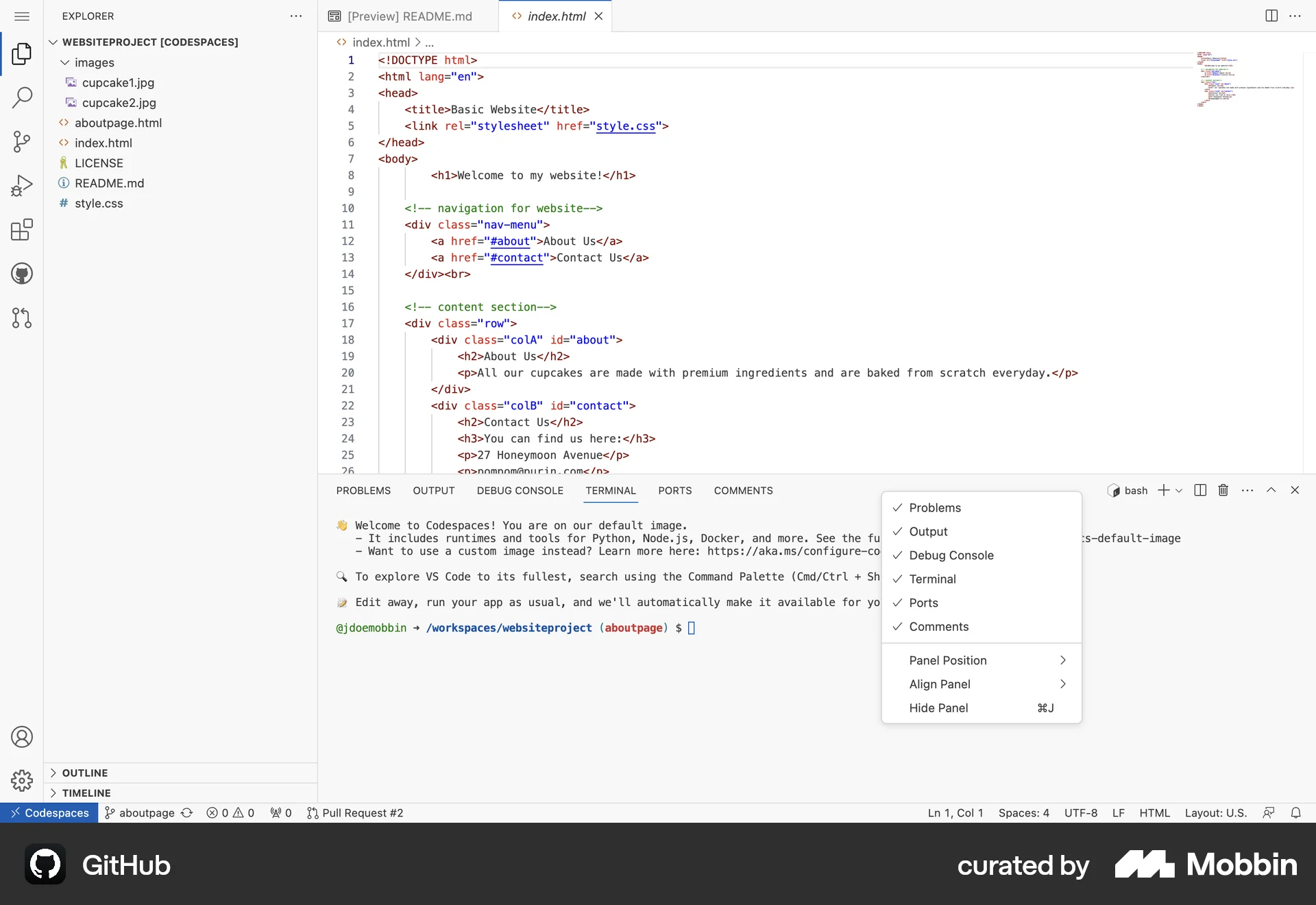Uncheck Output in the panel menu

pyautogui.click(x=929, y=531)
